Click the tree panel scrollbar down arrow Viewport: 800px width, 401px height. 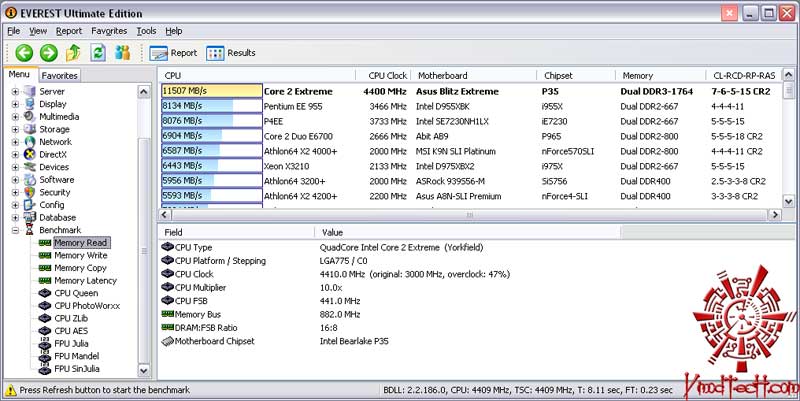click(144, 371)
